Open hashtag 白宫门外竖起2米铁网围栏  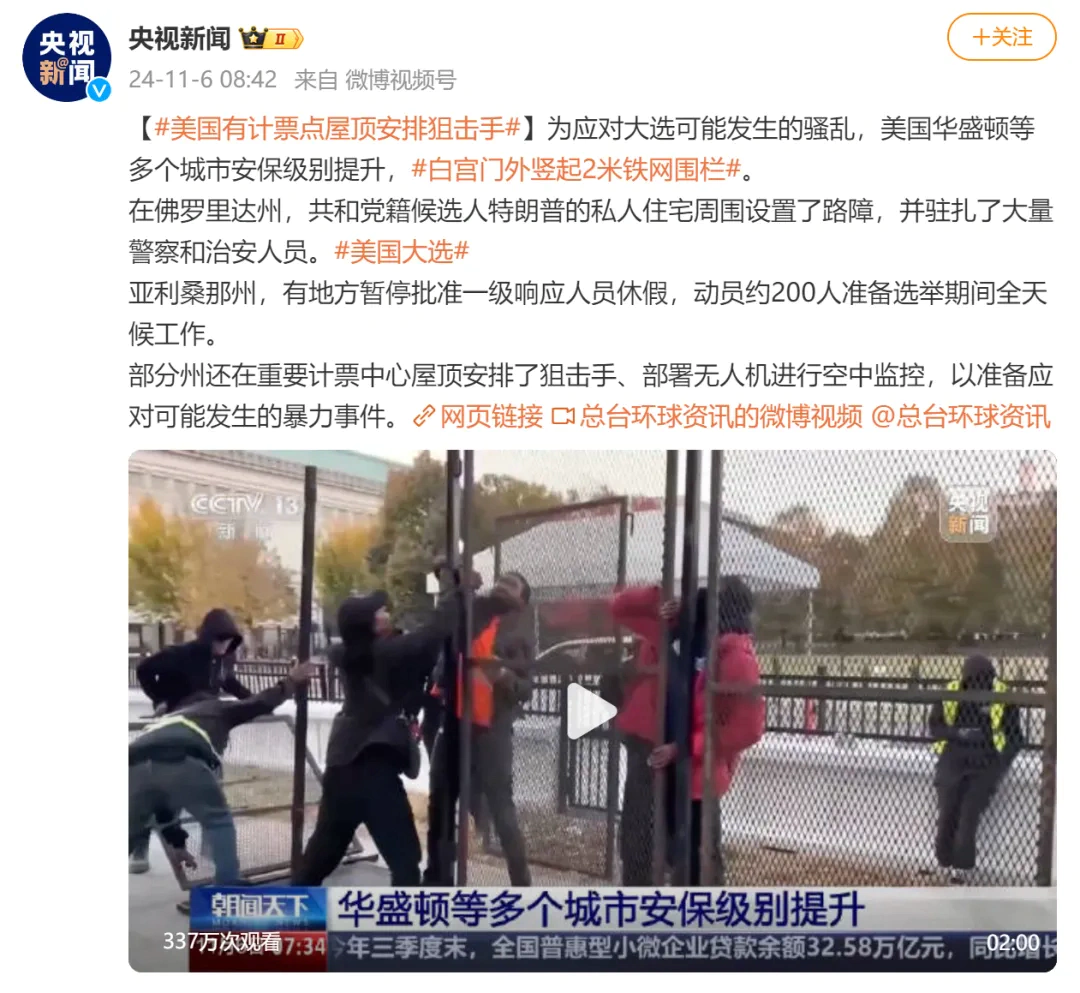point(576,169)
